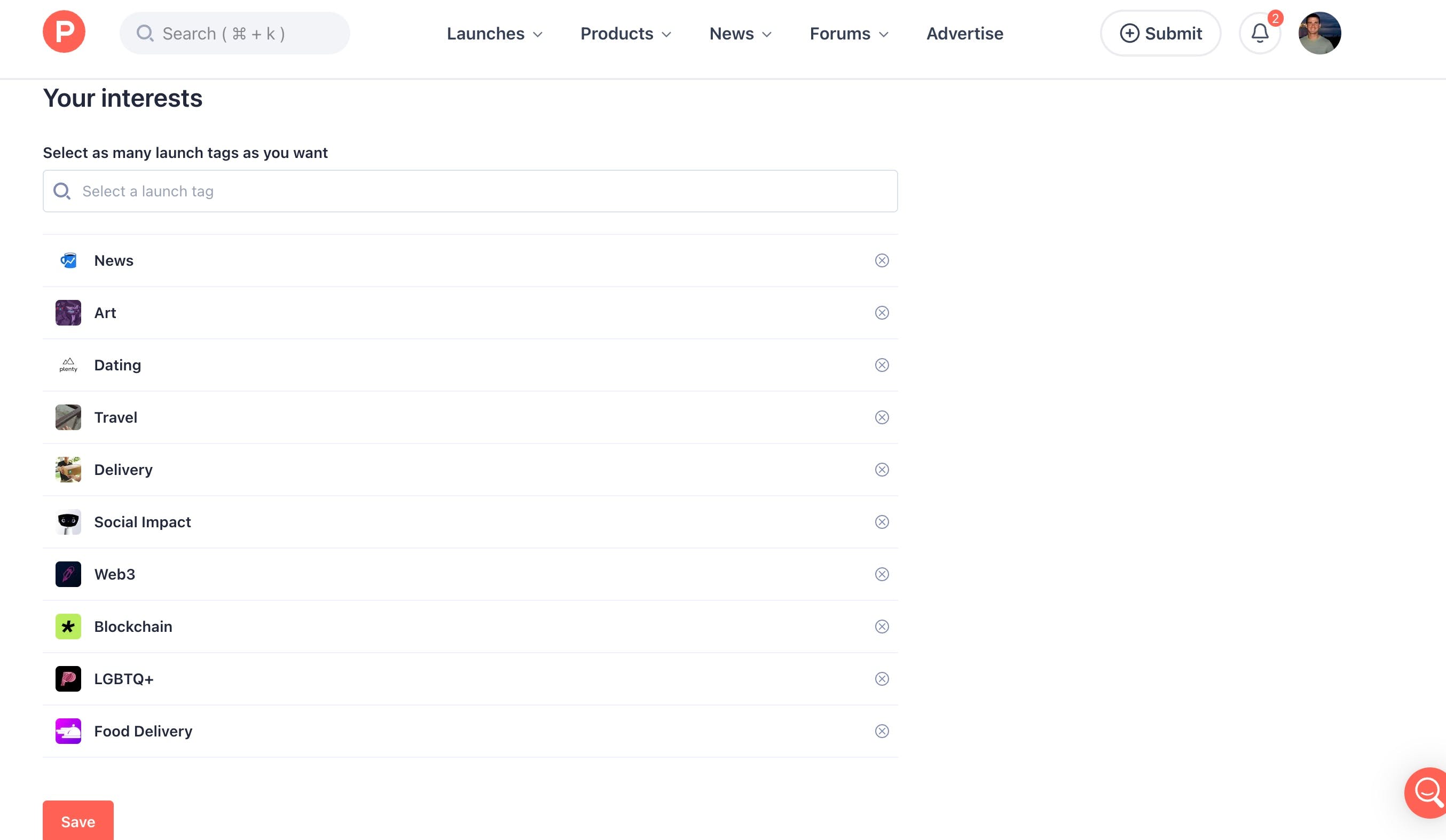Go to the Advertise page

[x=964, y=34]
